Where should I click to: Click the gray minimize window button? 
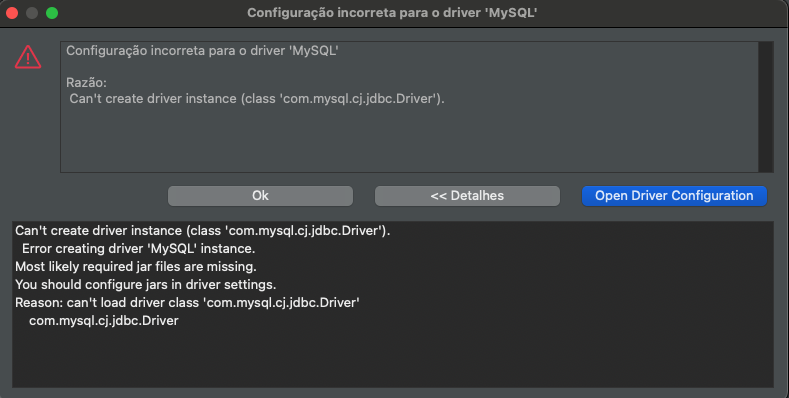[x=32, y=13]
